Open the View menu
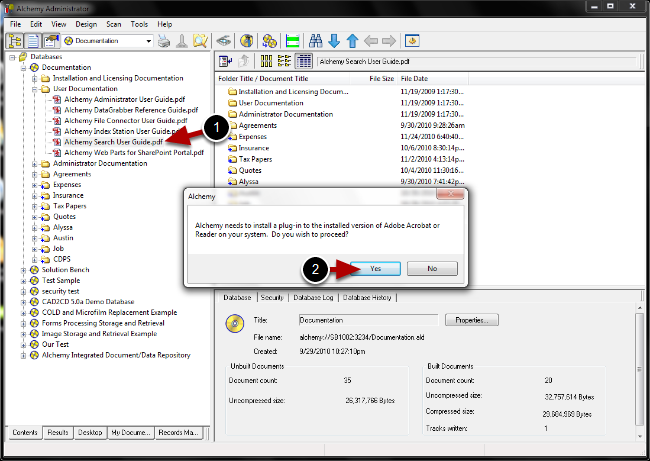The image size is (650, 461). click(x=58, y=24)
